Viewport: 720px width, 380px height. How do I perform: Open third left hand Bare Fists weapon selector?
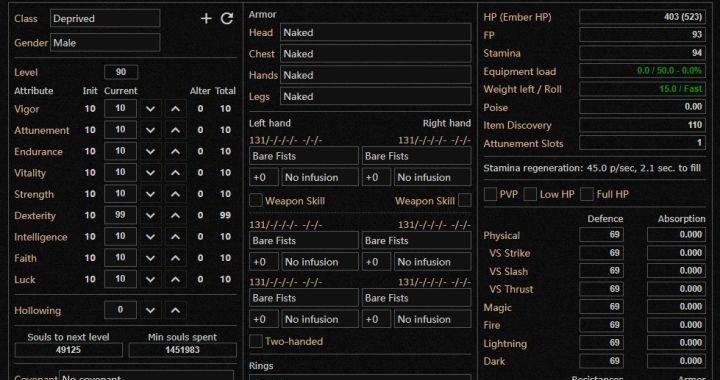pyautogui.click(x=304, y=298)
